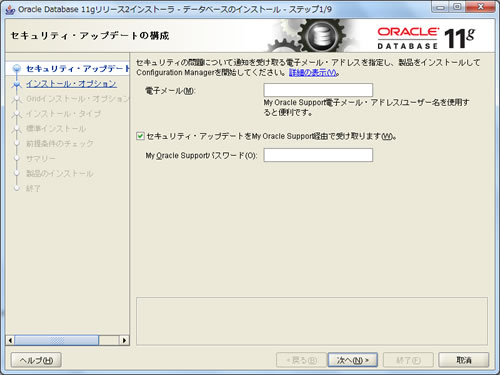
Task: Click the Oracle installer title bar icon
Action: (11, 10)
